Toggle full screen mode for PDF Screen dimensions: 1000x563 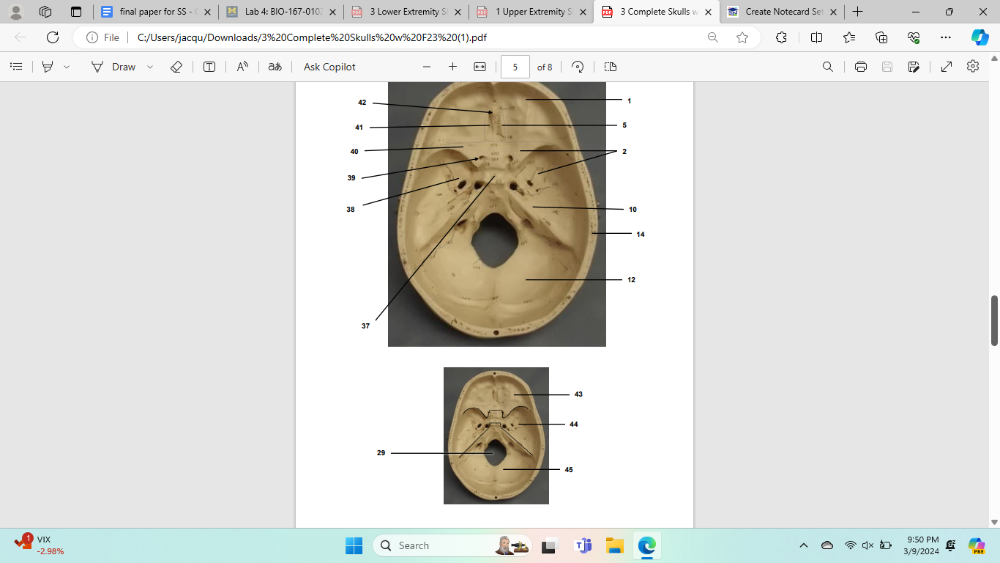947,67
